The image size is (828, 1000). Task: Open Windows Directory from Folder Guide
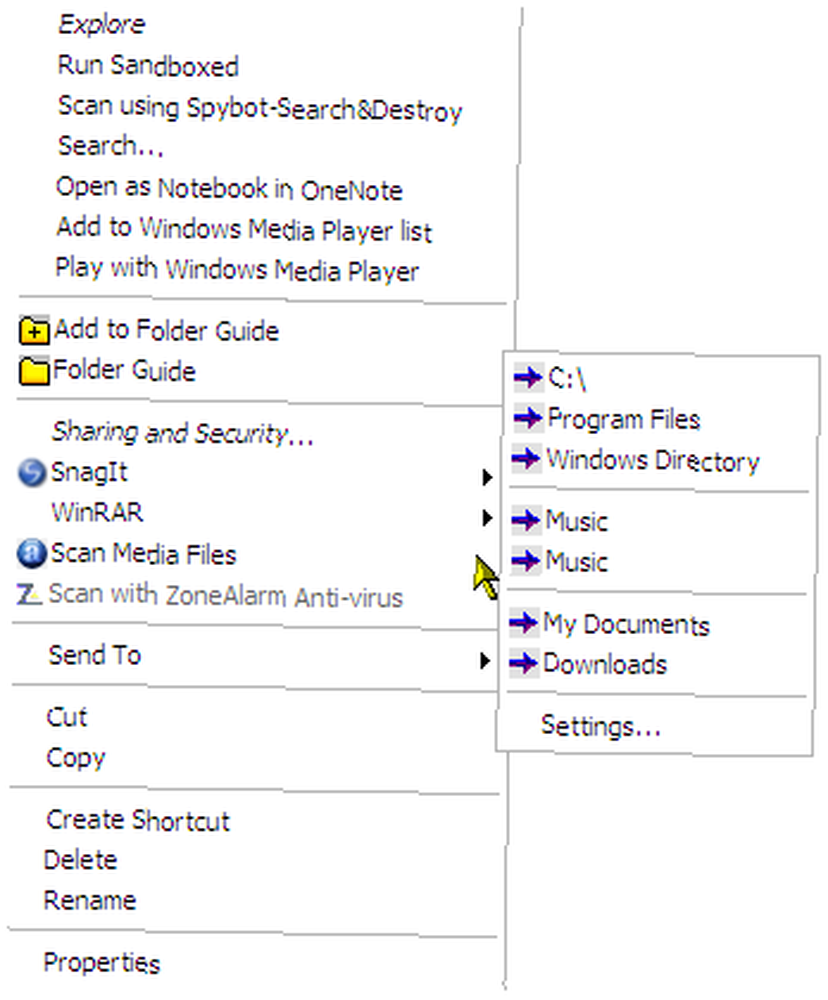(652, 461)
